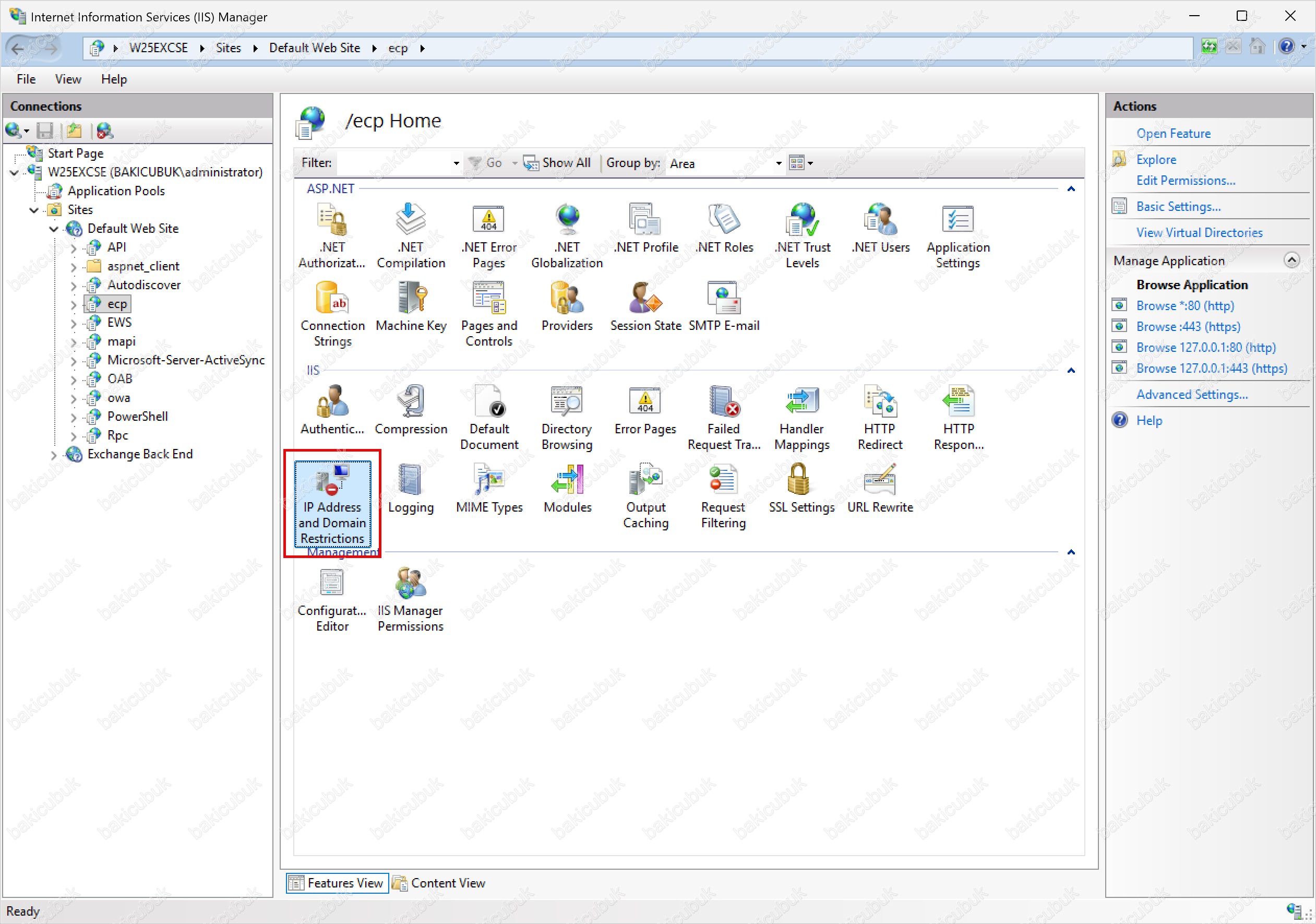The height and width of the screenshot is (924, 1316).
Task: Open the File menu
Action: click(x=27, y=79)
